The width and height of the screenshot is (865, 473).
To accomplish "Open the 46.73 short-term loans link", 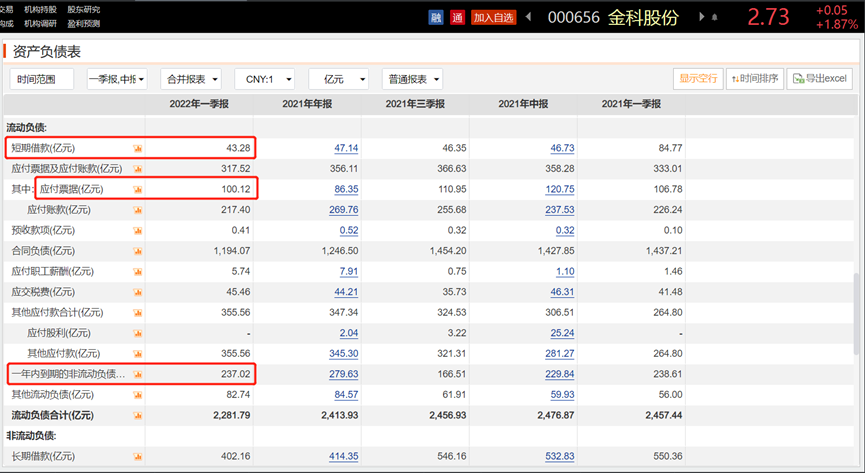I will [562, 148].
